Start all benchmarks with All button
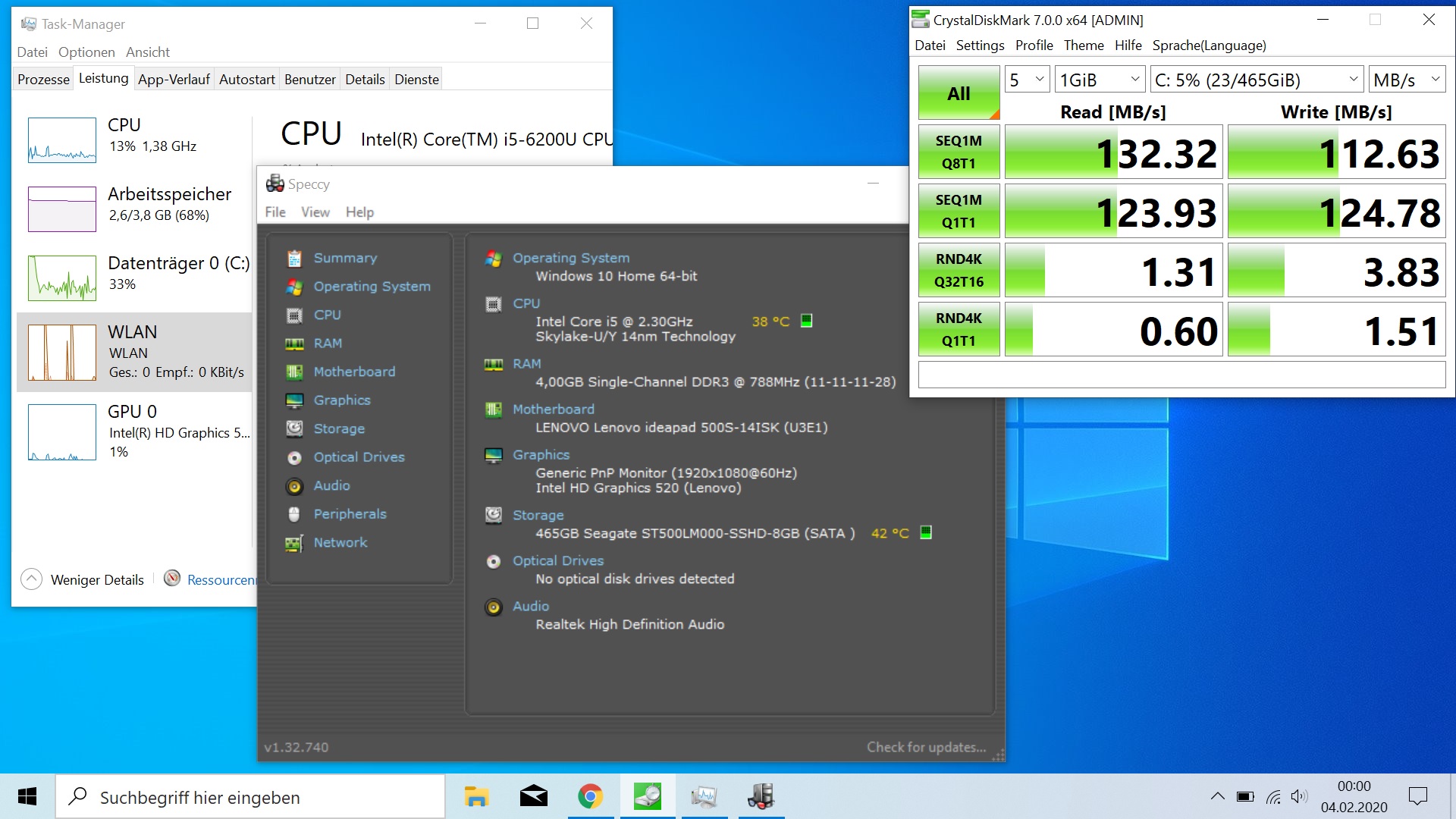 point(959,93)
